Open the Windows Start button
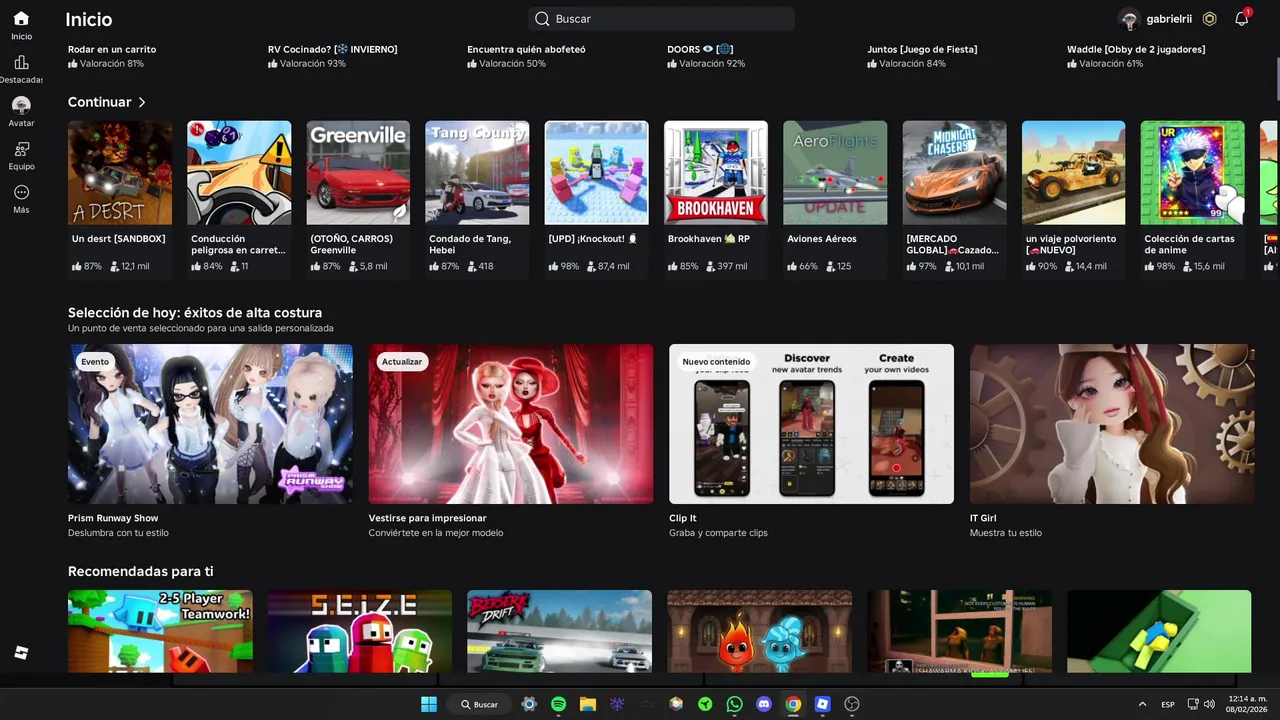The width and height of the screenshot is (1280, 720). click(x=429, y=704)
